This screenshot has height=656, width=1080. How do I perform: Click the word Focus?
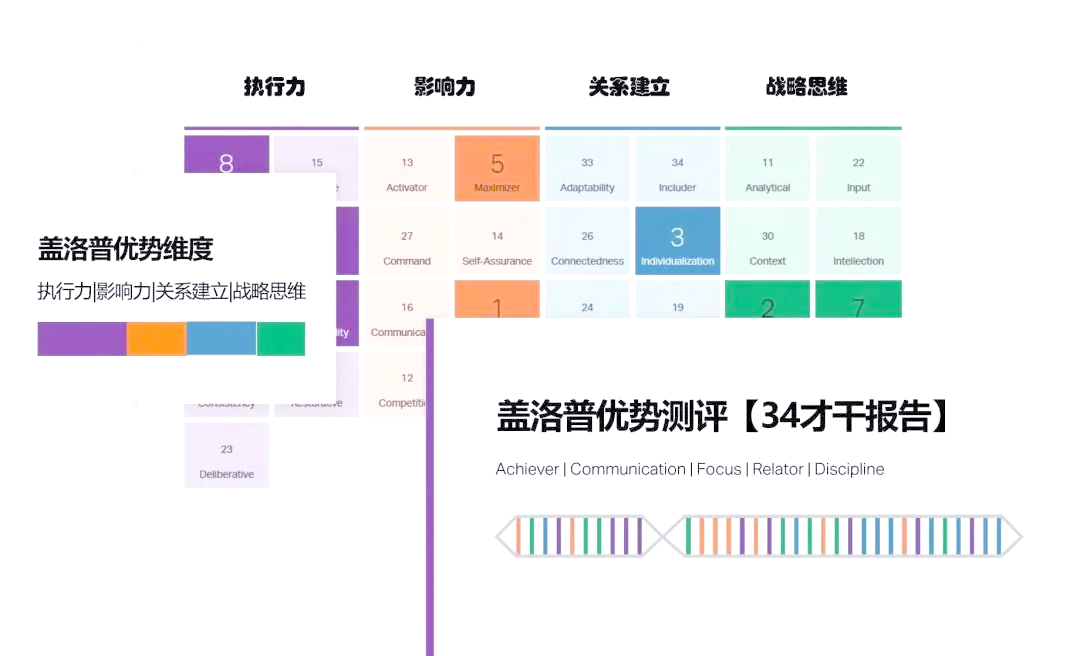718,469
